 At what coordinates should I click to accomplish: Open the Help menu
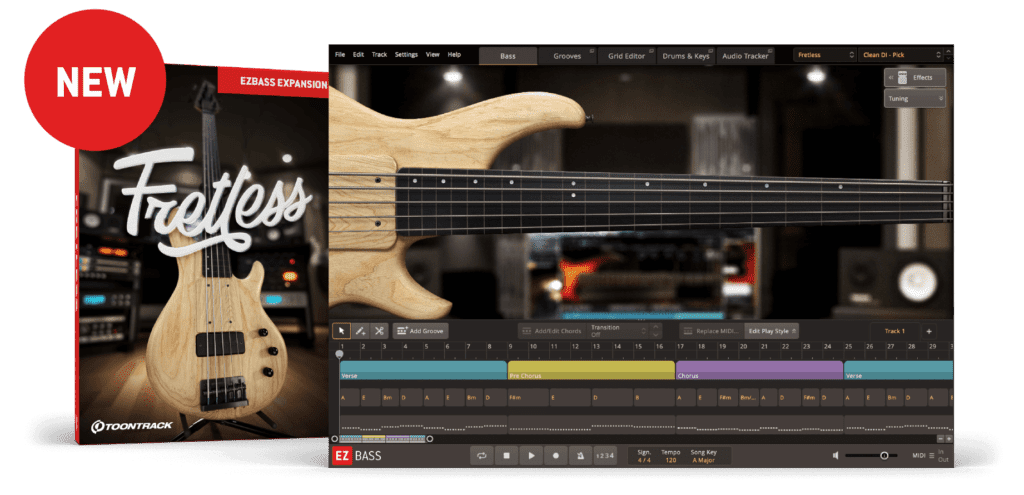(454, 55)
